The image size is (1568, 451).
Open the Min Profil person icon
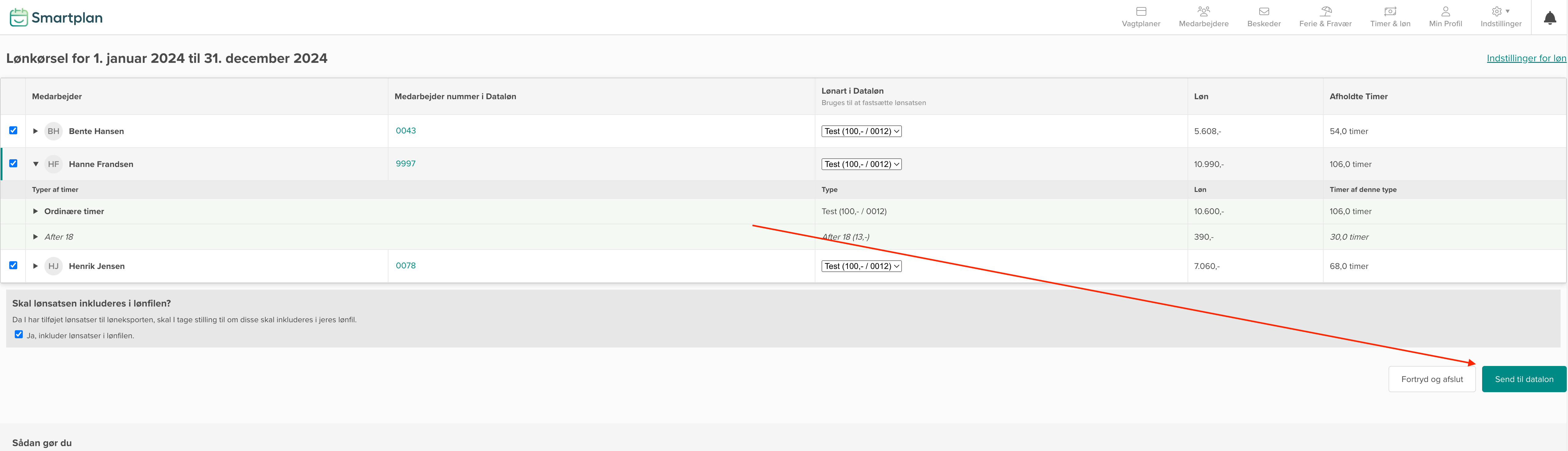click(x=1445, y=12)
